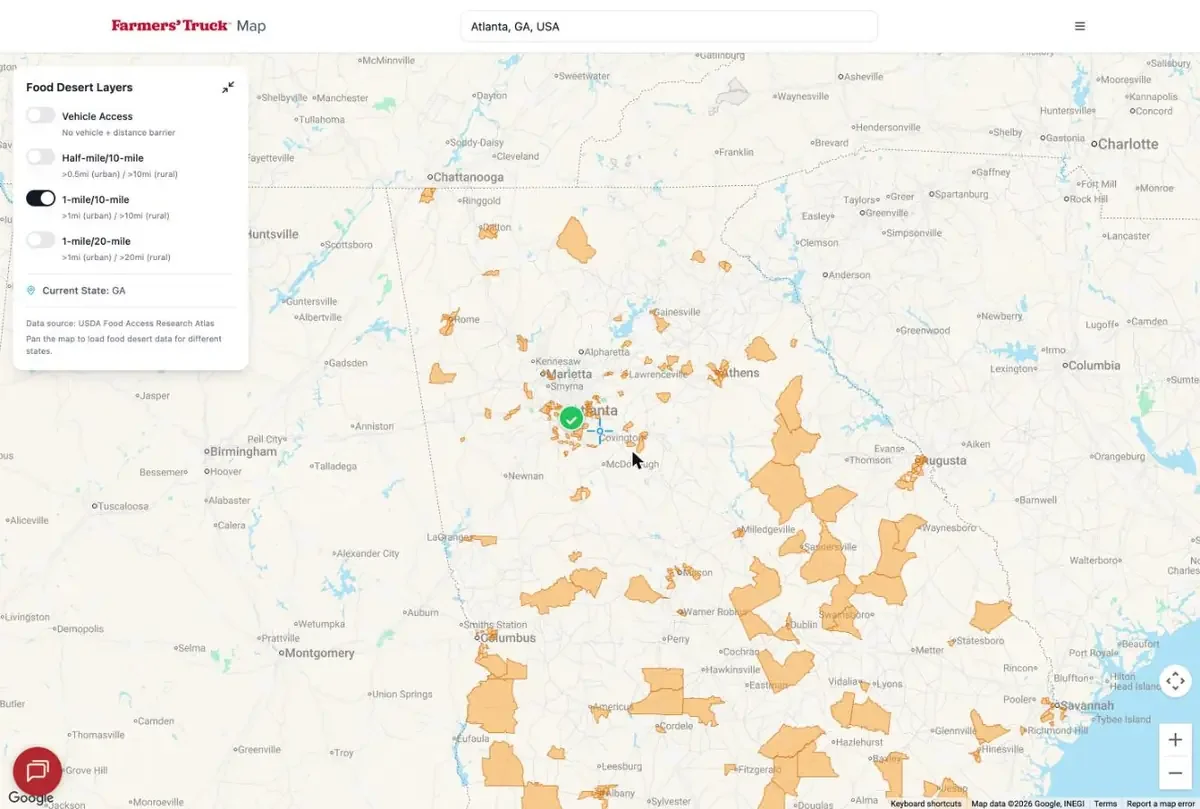Open Keyboard shortcuts link
Screen dimensions: 1200x809
[926, 804]
